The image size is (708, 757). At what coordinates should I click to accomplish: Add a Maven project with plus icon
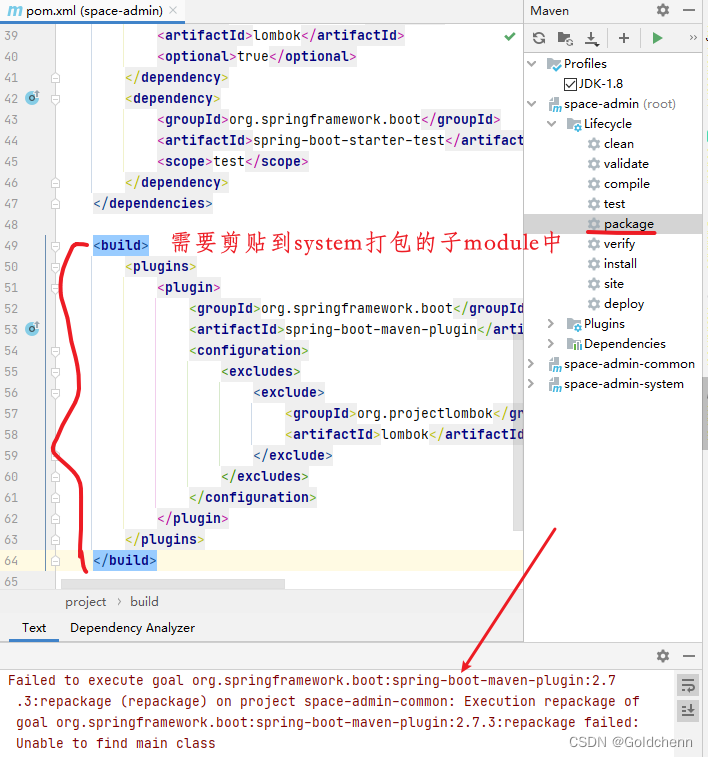point(624,38)
